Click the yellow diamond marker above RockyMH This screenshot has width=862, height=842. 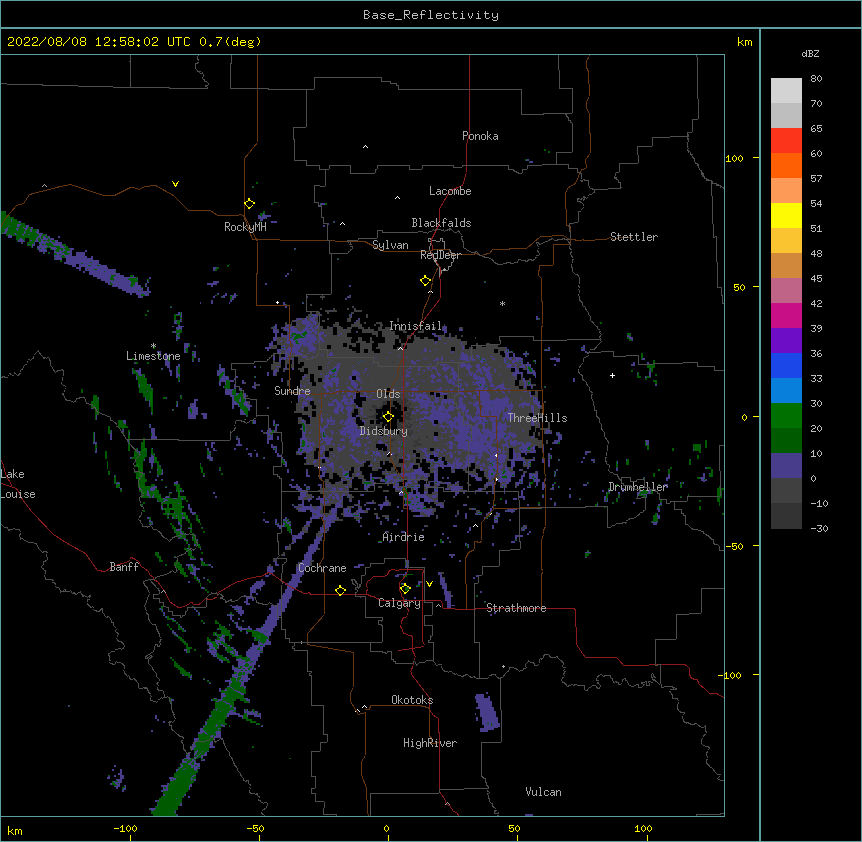pos(249,204)
